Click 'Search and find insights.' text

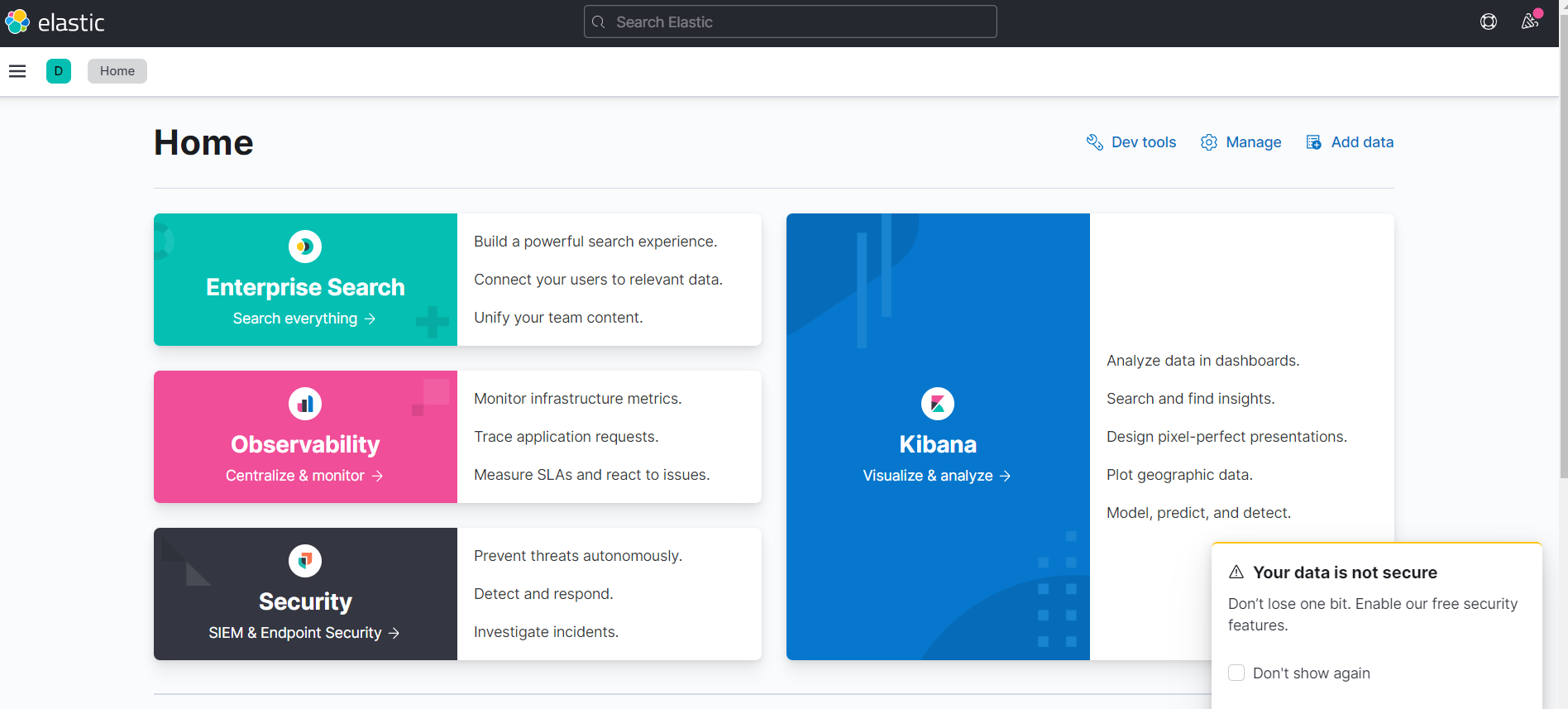[1191, 399]
